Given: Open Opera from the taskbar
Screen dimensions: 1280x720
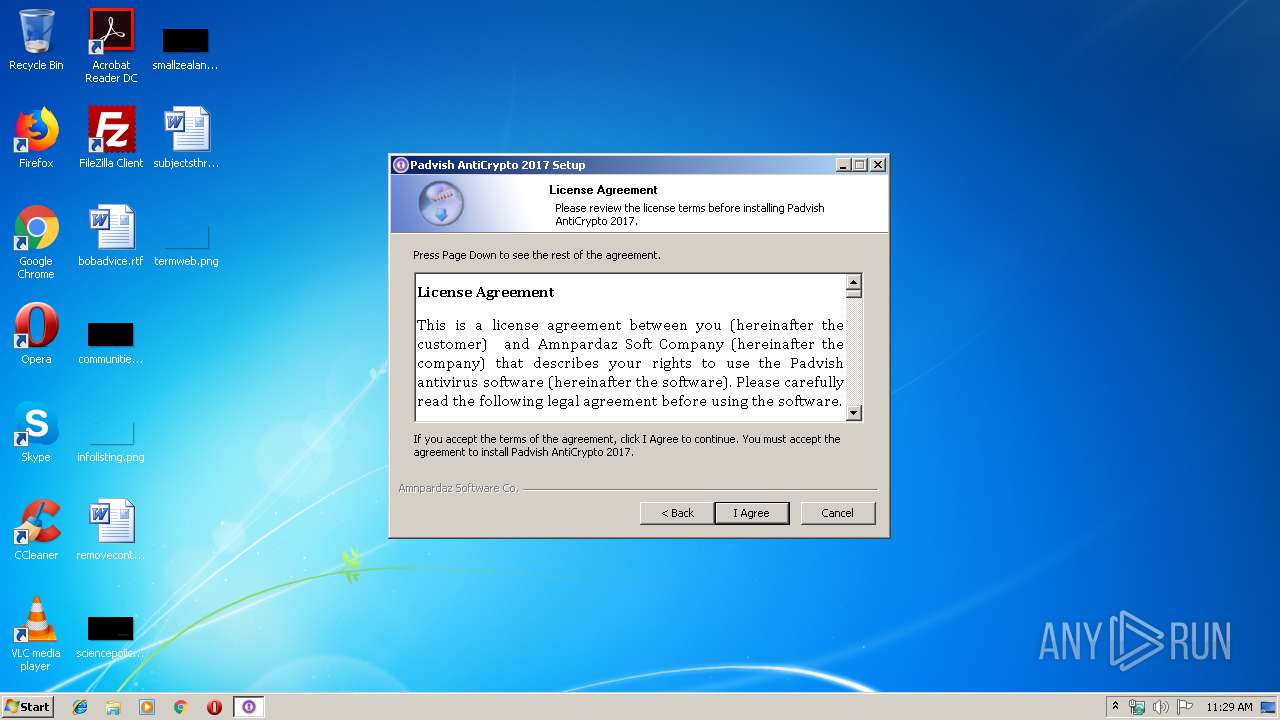Looking at the screenshot, I should (214, 707).
